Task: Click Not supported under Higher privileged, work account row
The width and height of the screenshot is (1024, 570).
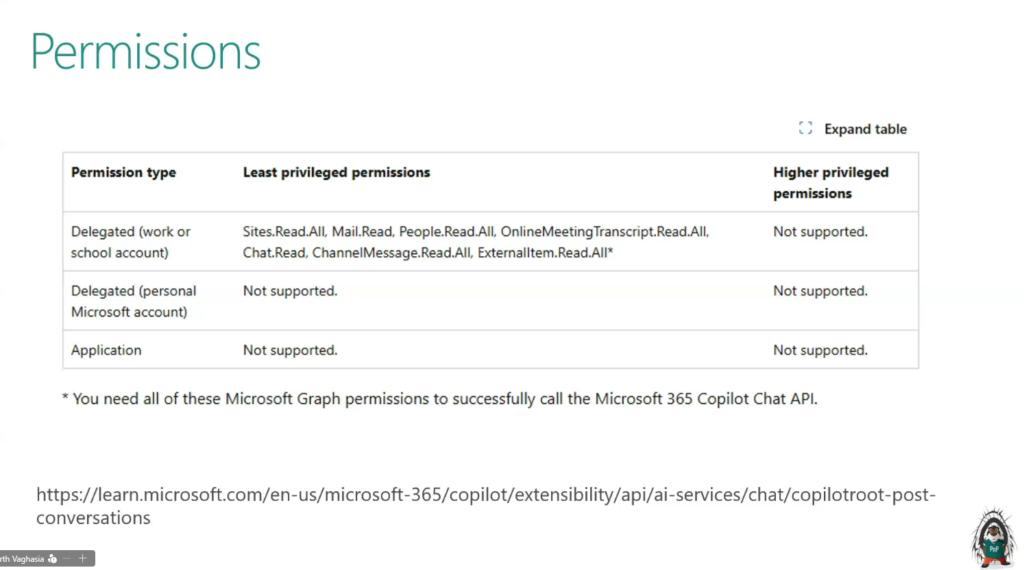Action: [820, 231]
